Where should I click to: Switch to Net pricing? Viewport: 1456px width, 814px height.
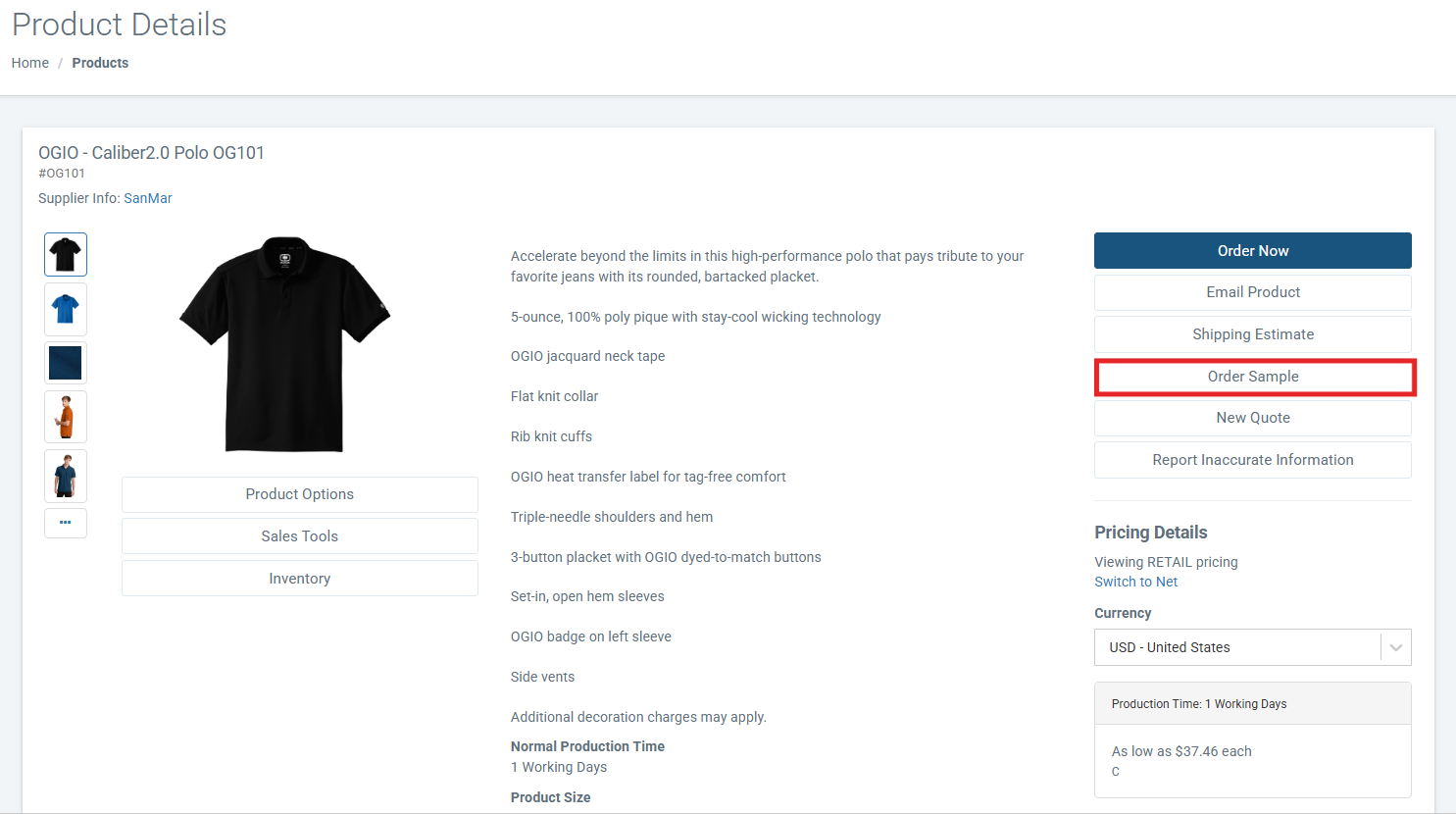click(x=1135, y=582)
